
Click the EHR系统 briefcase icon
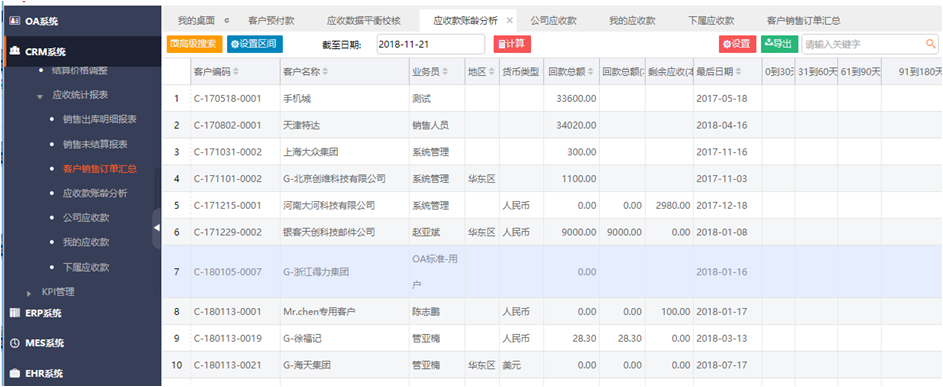[15, 373]
